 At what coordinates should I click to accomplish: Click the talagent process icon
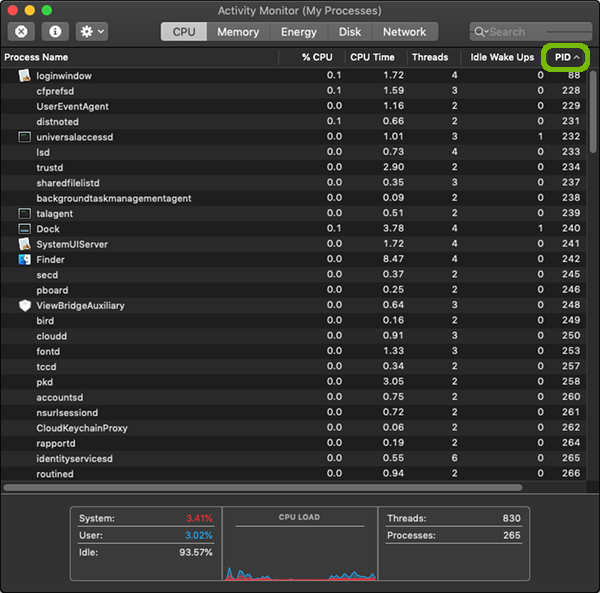(x=24, y=213)
